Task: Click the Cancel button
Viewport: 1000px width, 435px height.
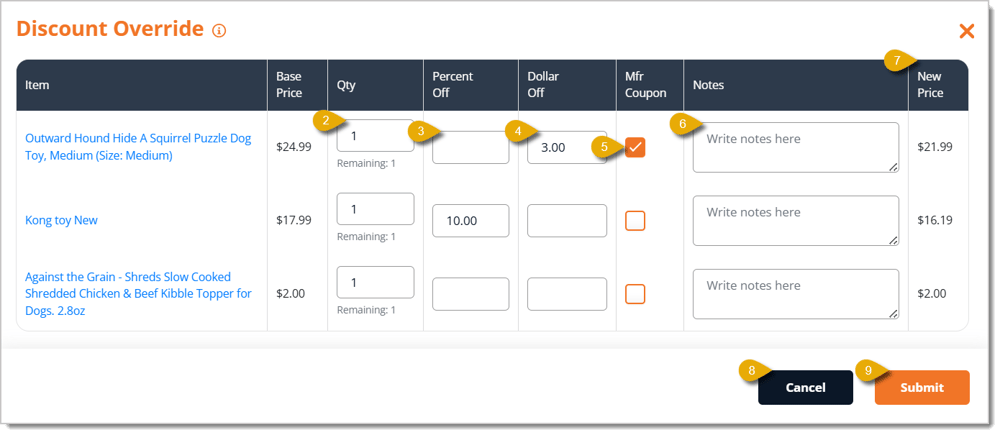Action: (805, 387)
